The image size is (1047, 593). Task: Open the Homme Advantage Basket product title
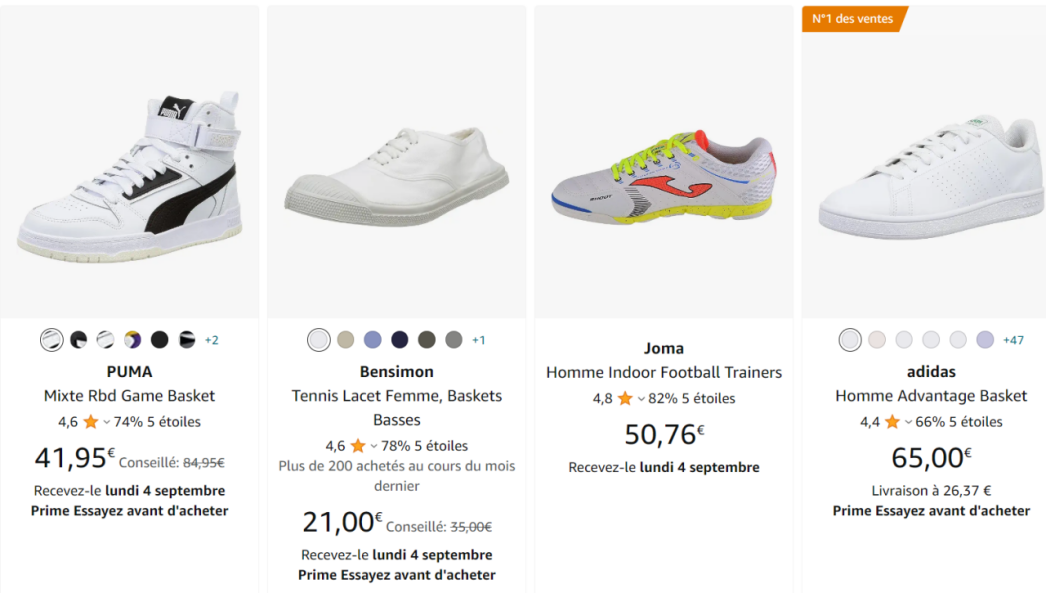tap(931, 396)
